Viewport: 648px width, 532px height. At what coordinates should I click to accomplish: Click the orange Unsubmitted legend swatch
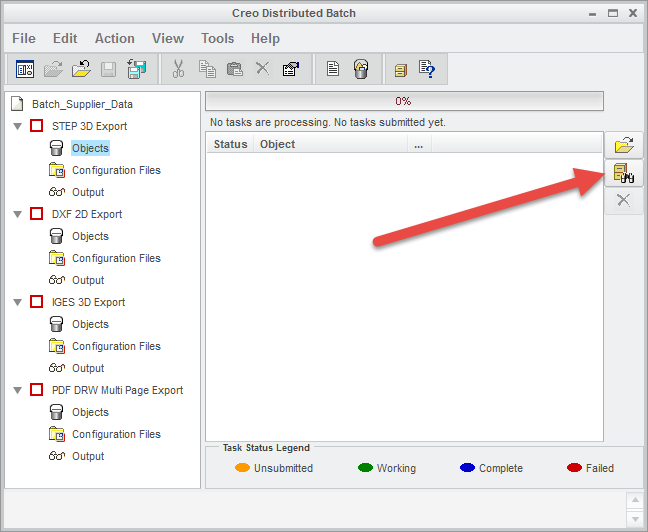tap(242, 468)
